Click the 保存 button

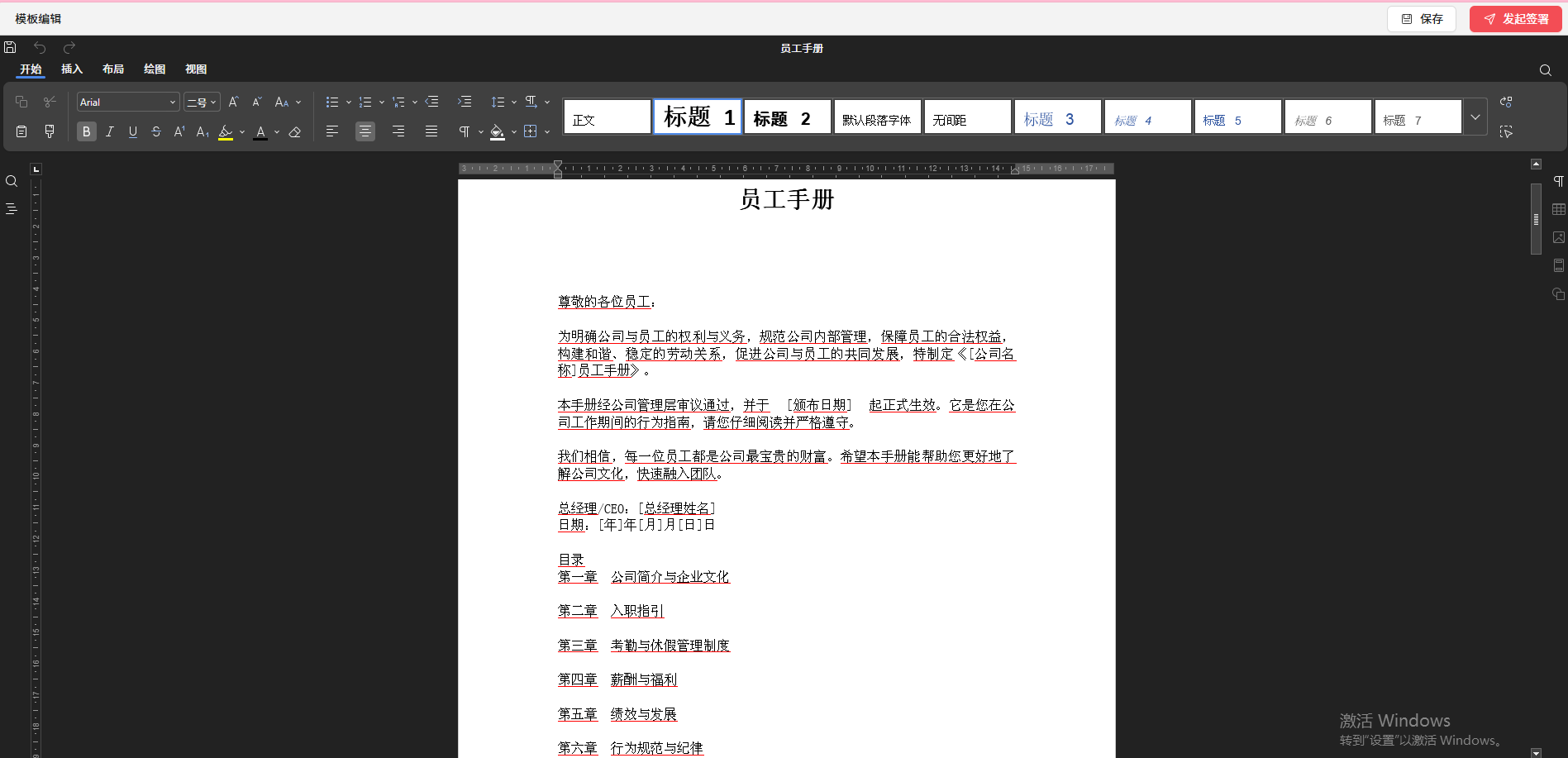1422,19
